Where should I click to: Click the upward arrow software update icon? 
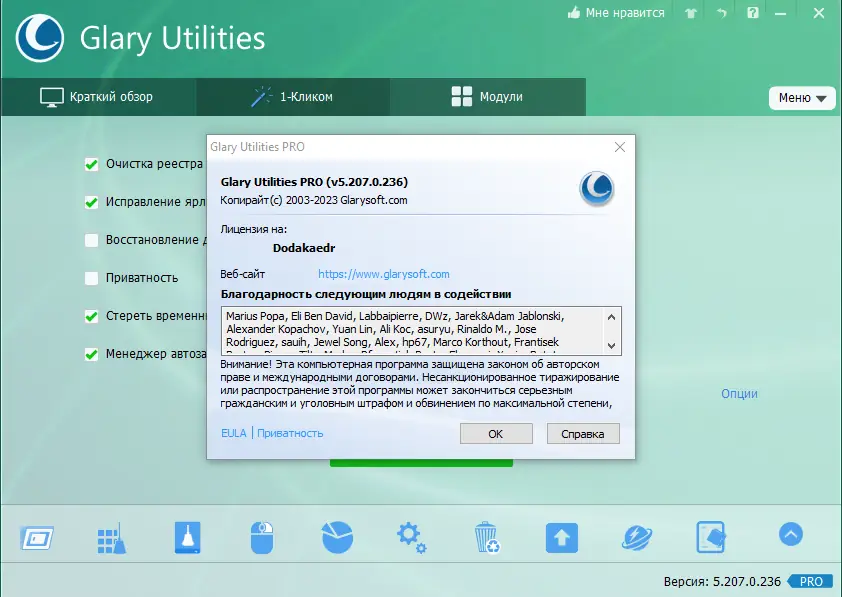(562, 537)
